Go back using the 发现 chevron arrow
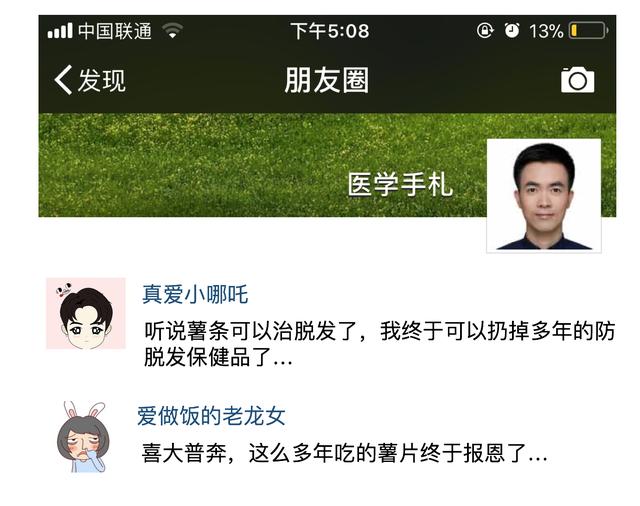 point(63,80)
